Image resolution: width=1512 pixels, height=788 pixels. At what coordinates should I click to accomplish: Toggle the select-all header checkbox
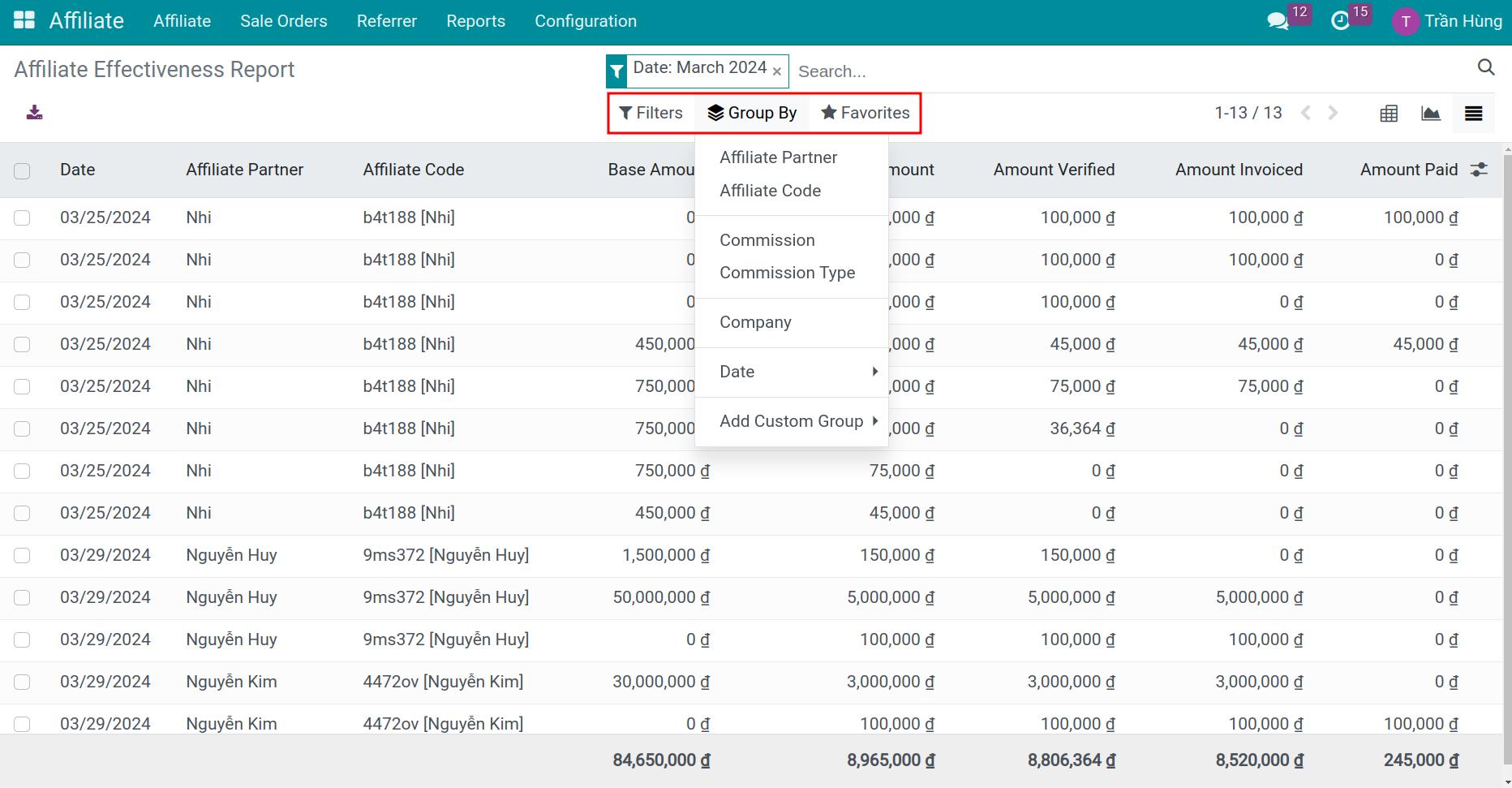(x=22, y=170)
